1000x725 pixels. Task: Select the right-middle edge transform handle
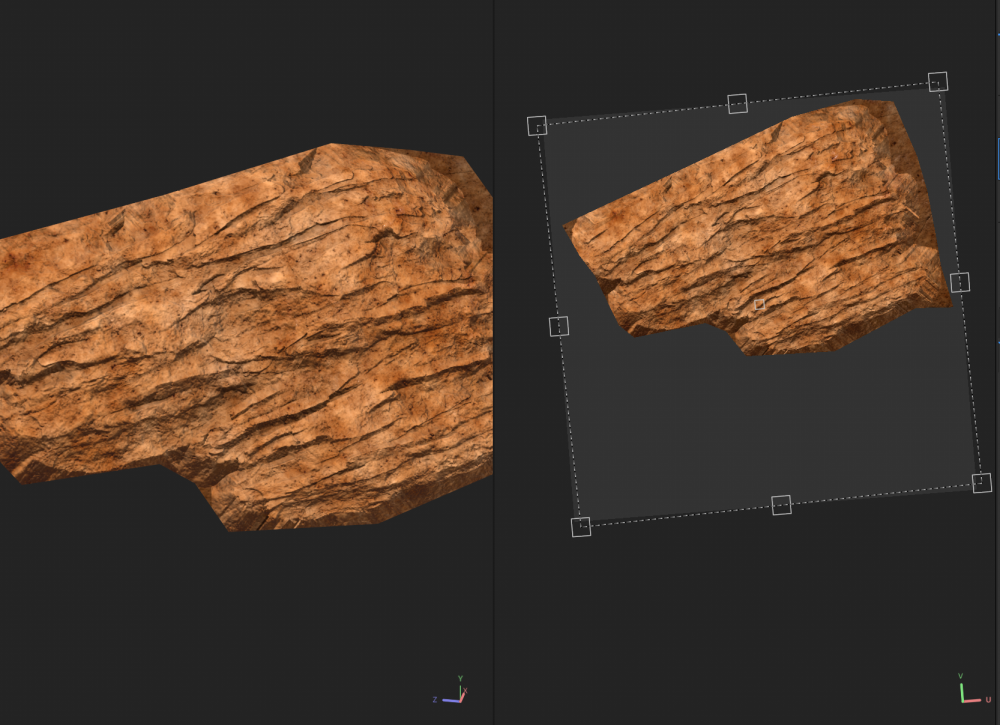pyautogui.click(x=960, y=282)
